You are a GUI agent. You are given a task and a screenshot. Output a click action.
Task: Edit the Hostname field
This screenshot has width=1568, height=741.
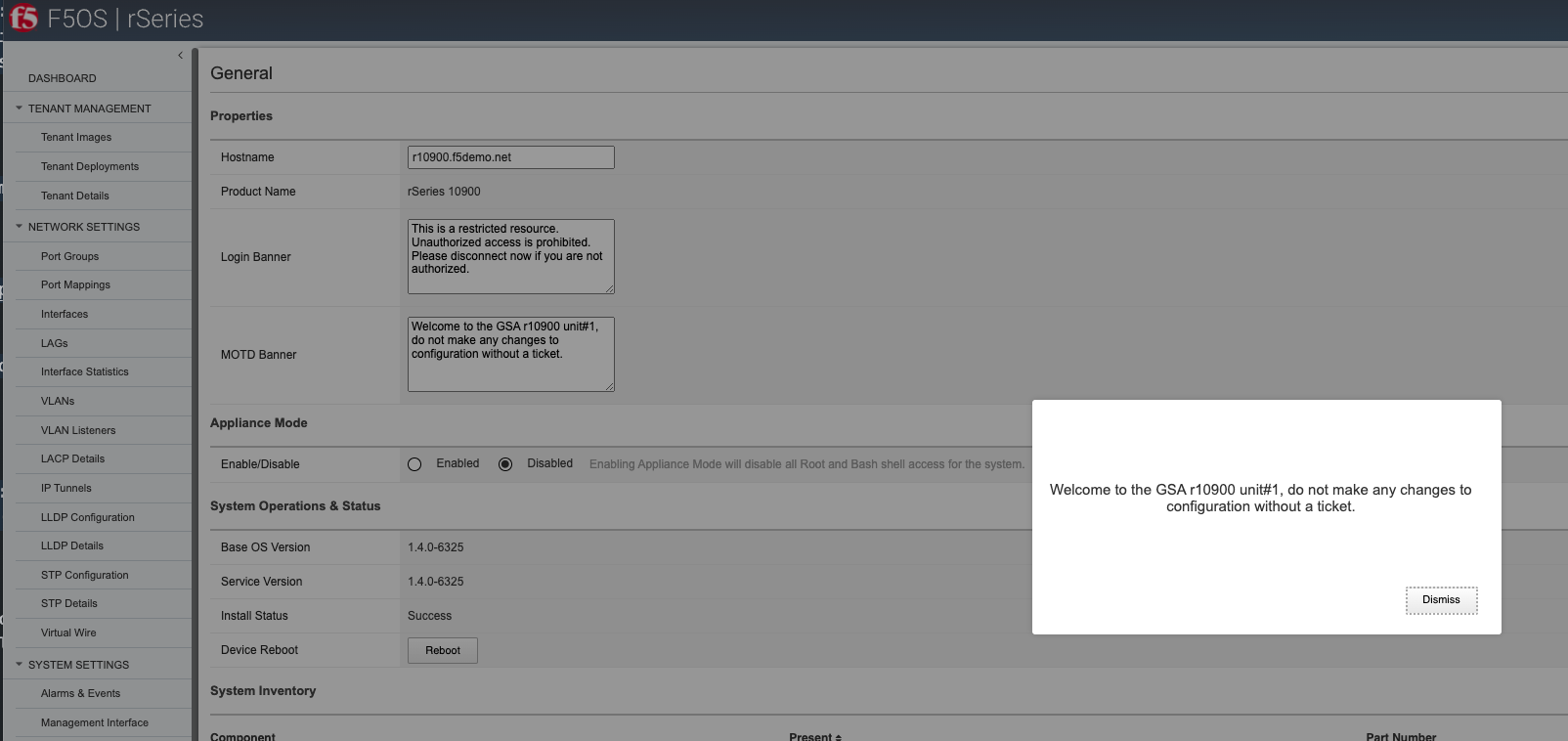pos(511,157)
